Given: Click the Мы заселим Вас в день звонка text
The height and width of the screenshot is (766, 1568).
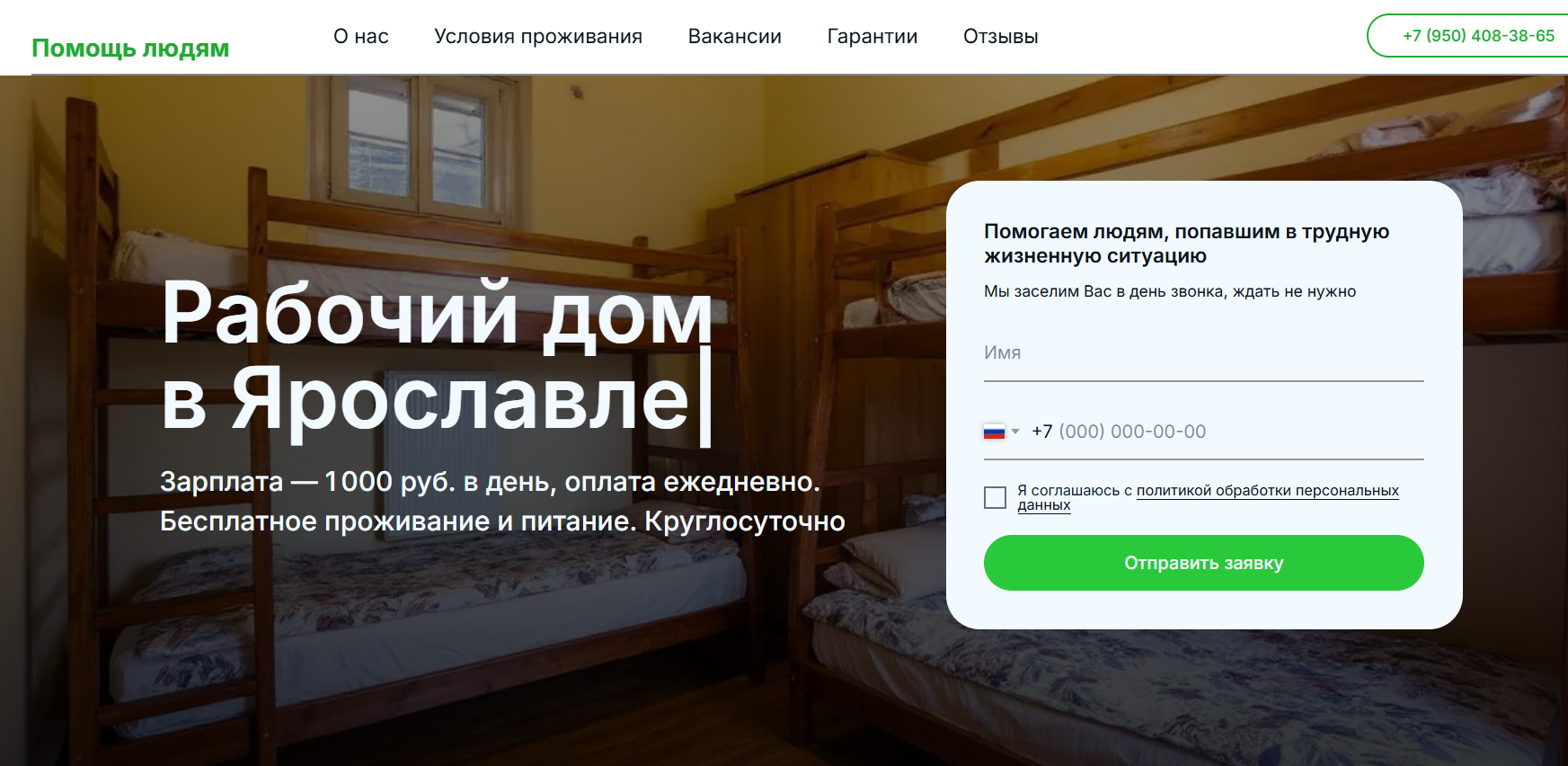Looking at the screenshot, I should (x=1170, y=291).
